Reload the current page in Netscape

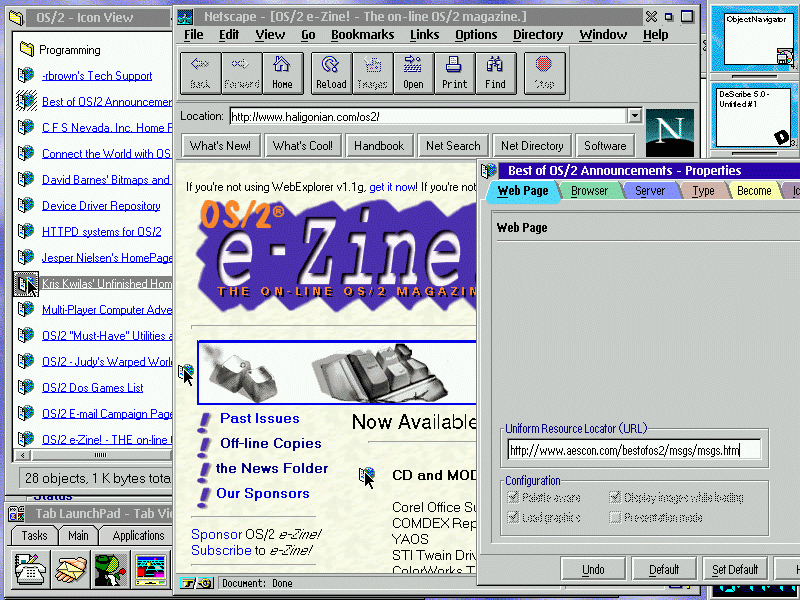[x=331, y=73]
